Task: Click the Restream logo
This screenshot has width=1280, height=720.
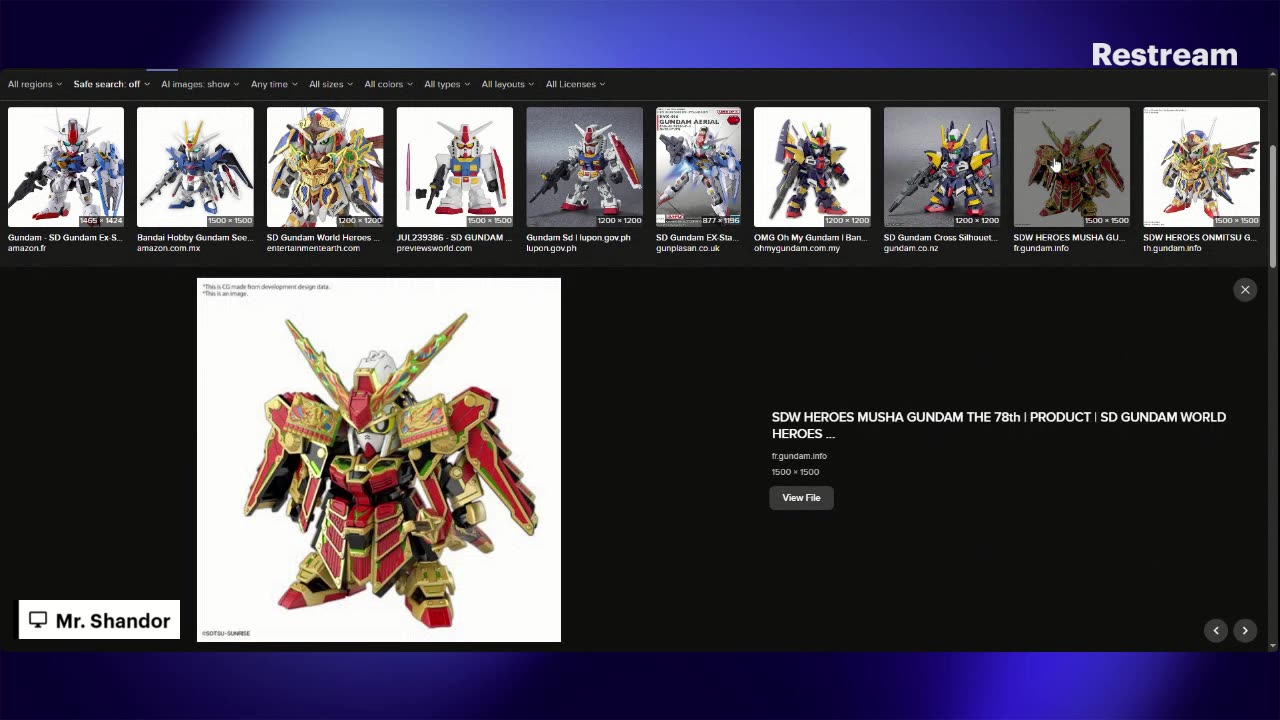Action: pyautogui.click(x=1164, y=54)
